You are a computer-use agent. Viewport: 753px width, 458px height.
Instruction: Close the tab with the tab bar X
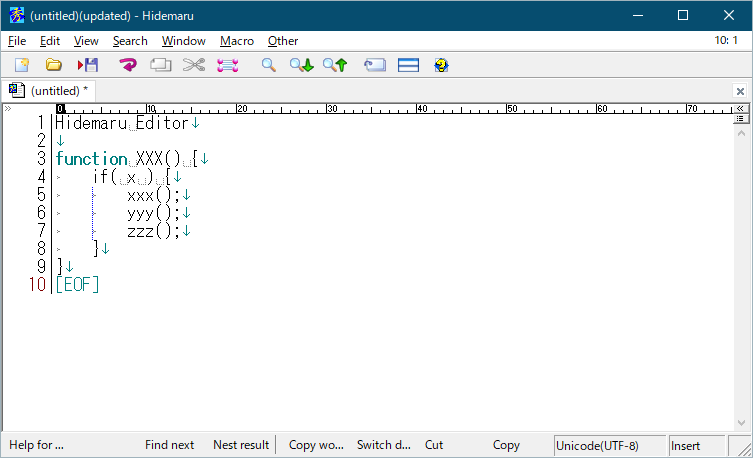740,91
